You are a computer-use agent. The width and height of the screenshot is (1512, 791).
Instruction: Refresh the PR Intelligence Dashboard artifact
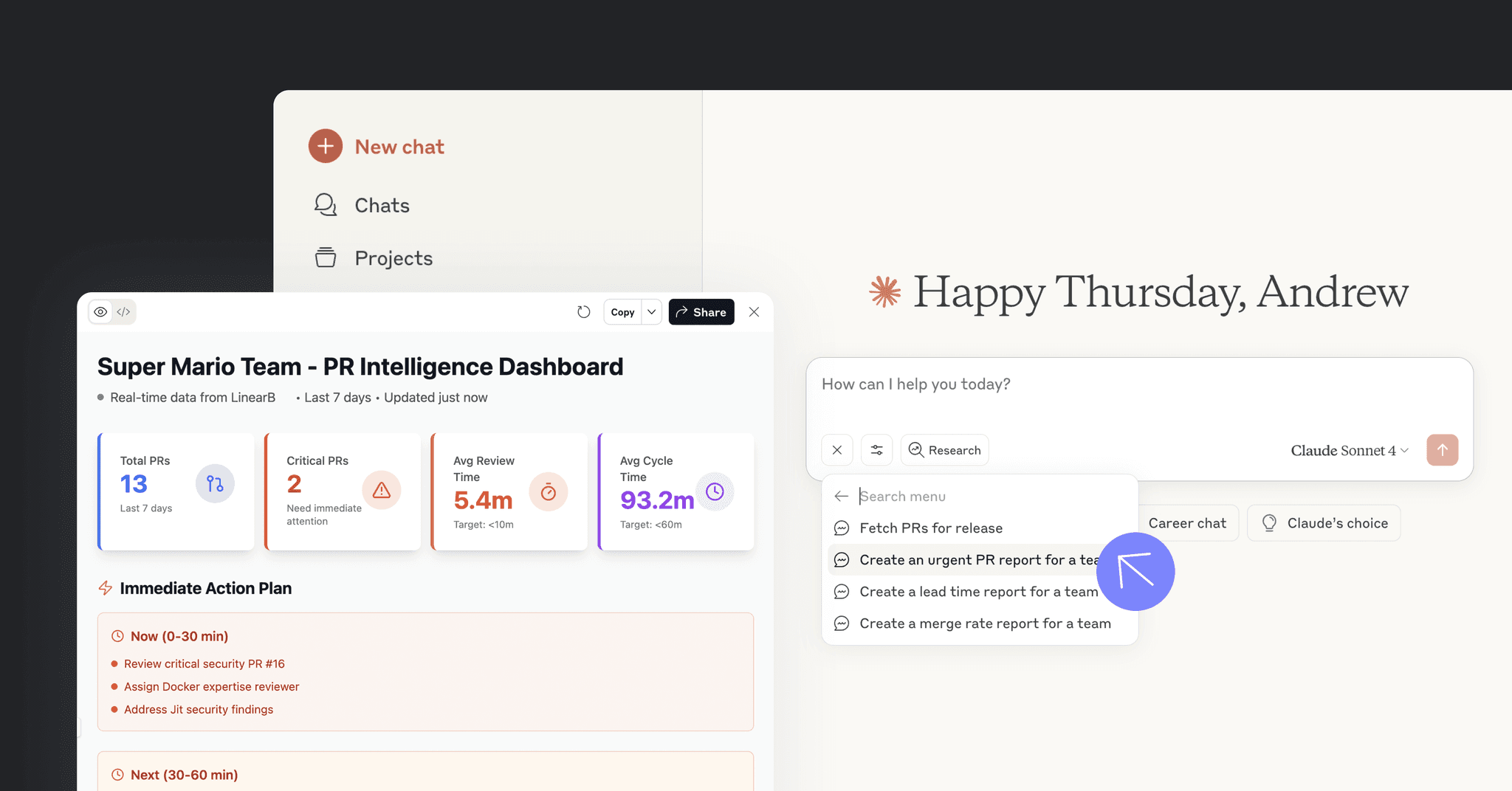584,311
